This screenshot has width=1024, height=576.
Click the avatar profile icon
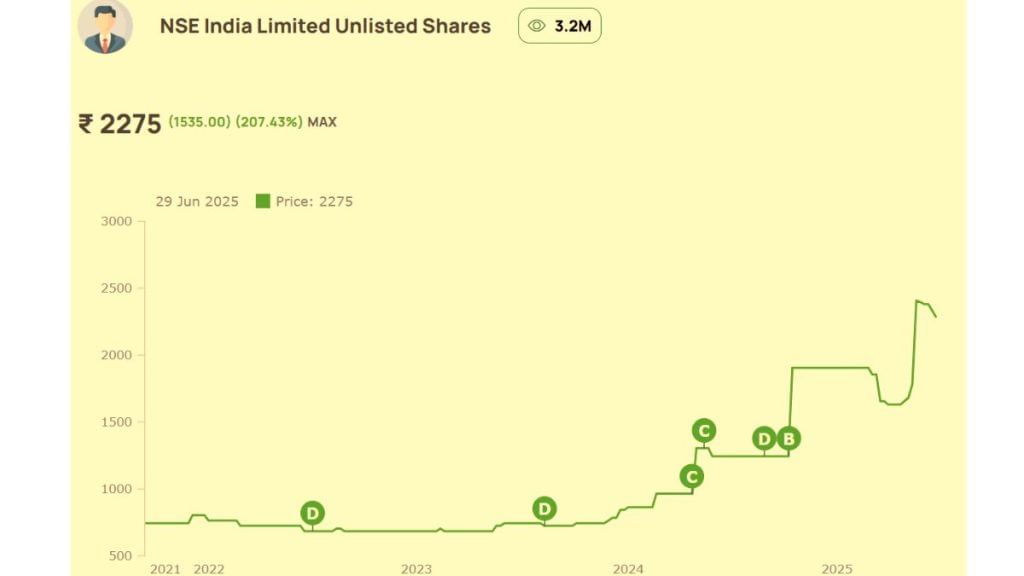pyautogui.click(x=105, y=26)
